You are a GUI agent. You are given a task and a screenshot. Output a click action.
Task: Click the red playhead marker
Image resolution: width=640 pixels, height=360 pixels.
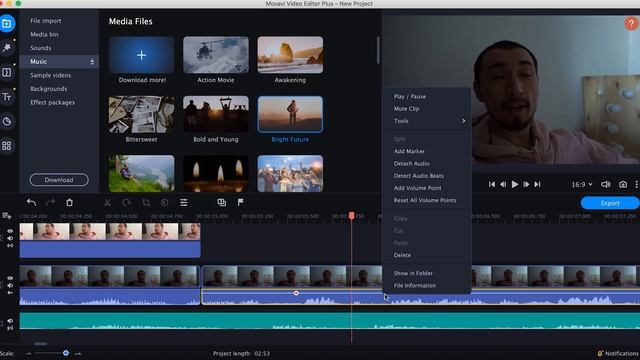(351, 216)
